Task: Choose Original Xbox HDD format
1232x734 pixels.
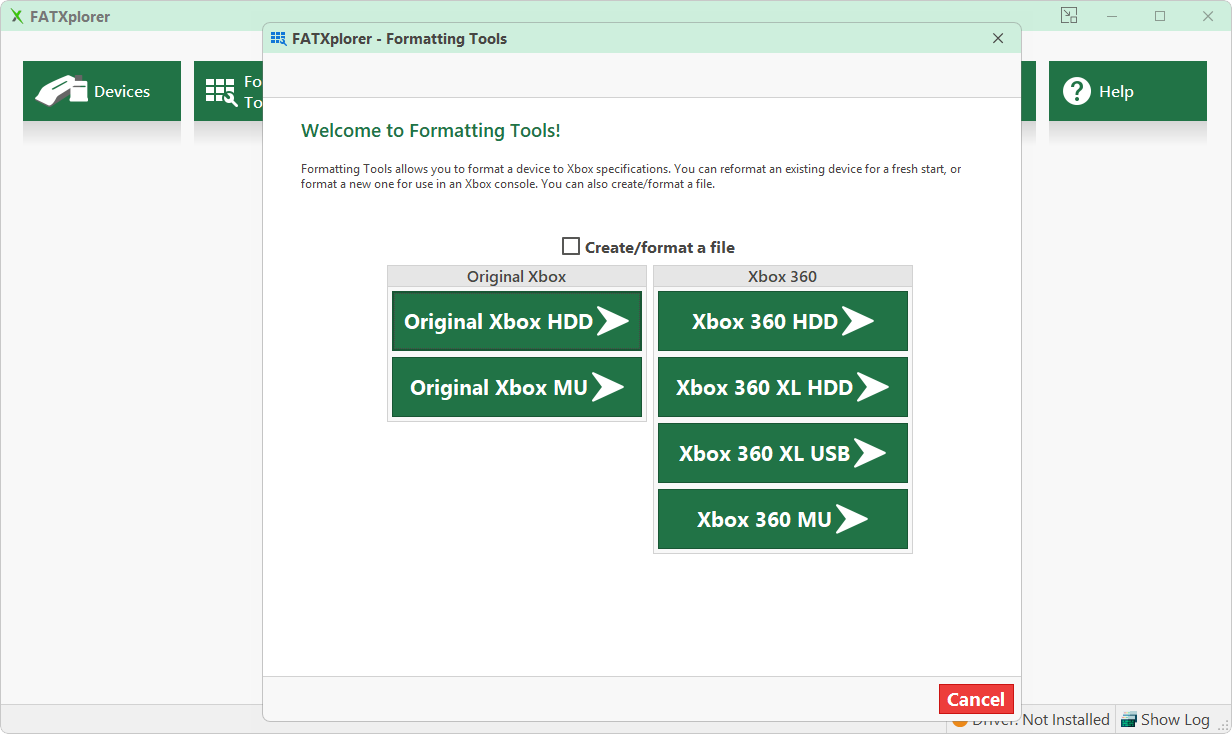Action: click(x=517, y=321)
